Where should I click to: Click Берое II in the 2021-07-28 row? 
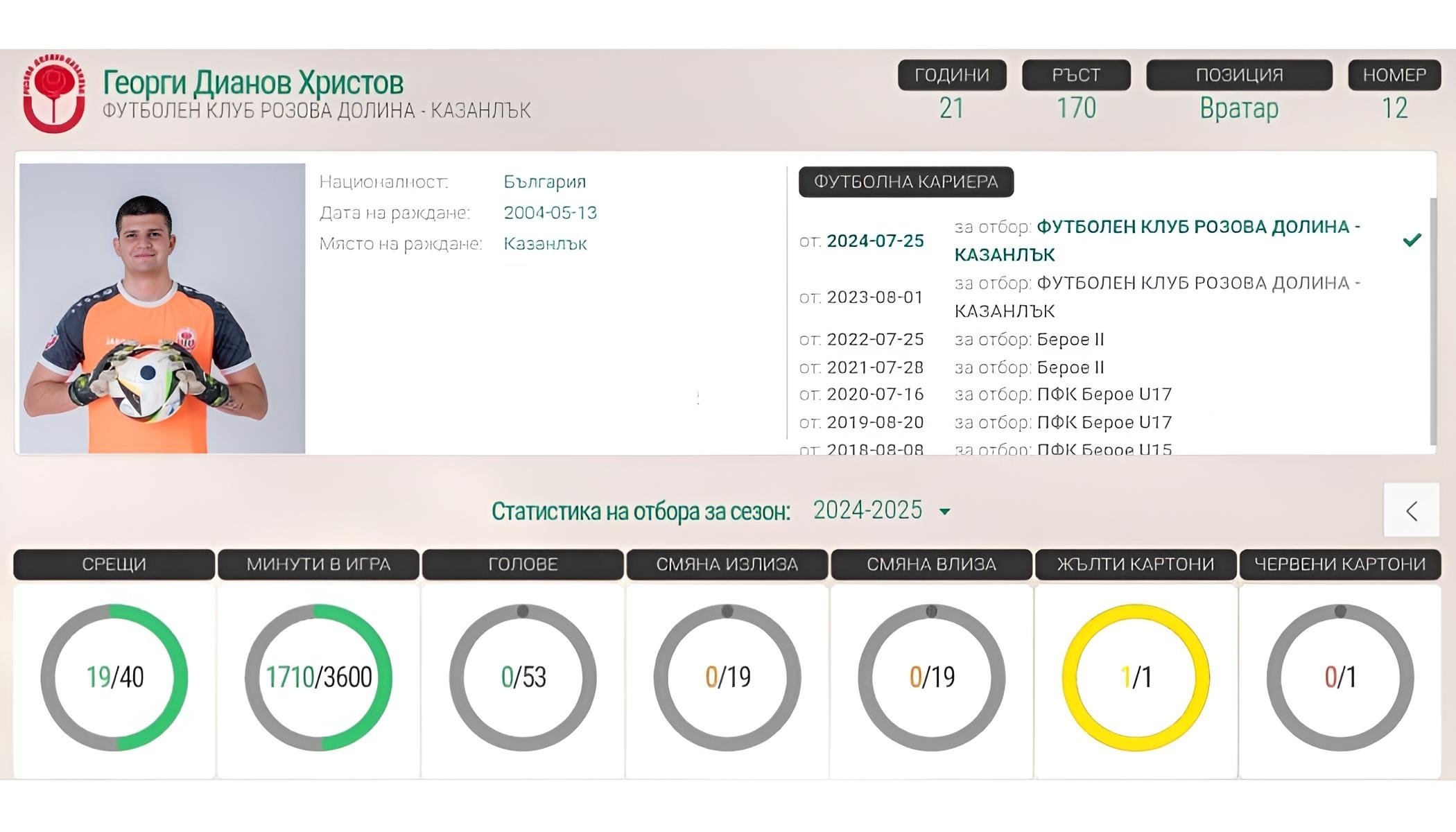pos(1071,367)
